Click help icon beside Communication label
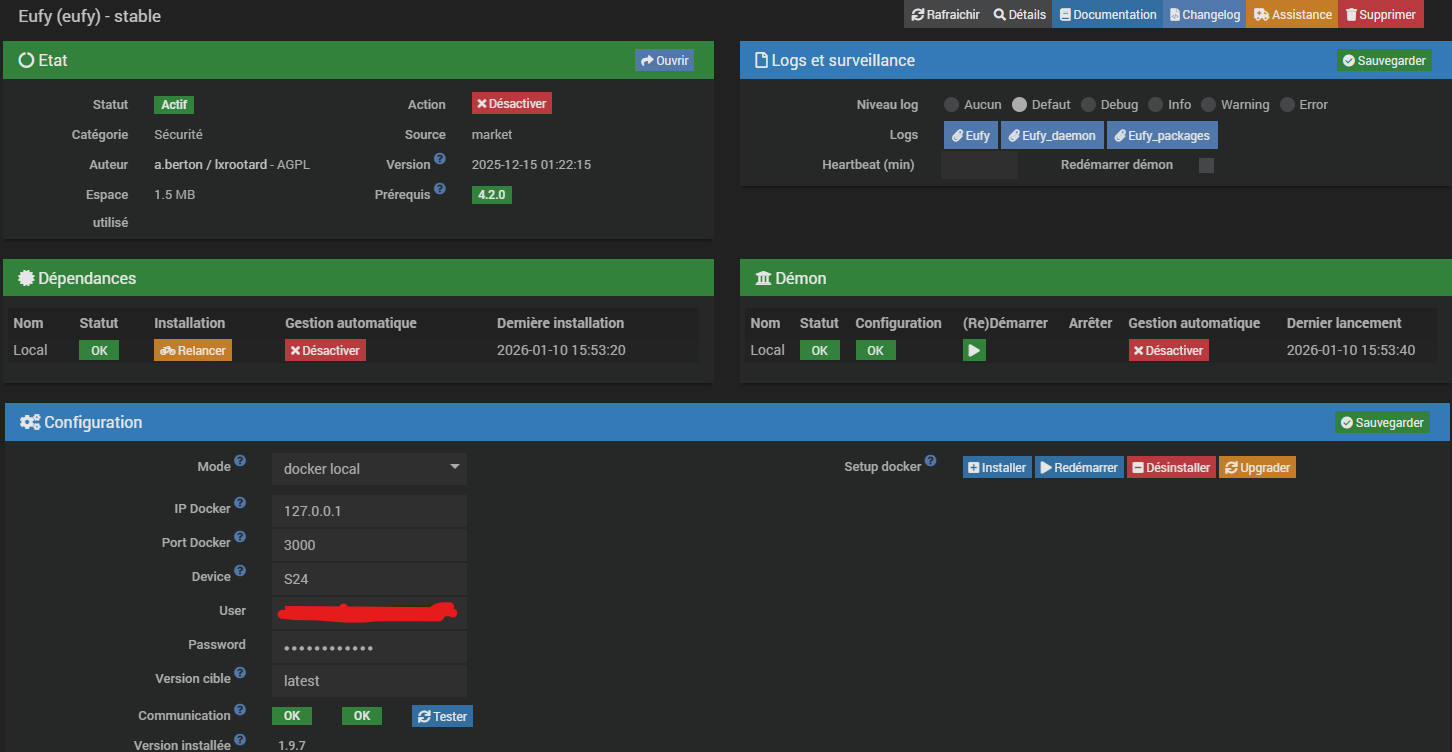This screenshot has width=1452, height=752. click(239, 712)
